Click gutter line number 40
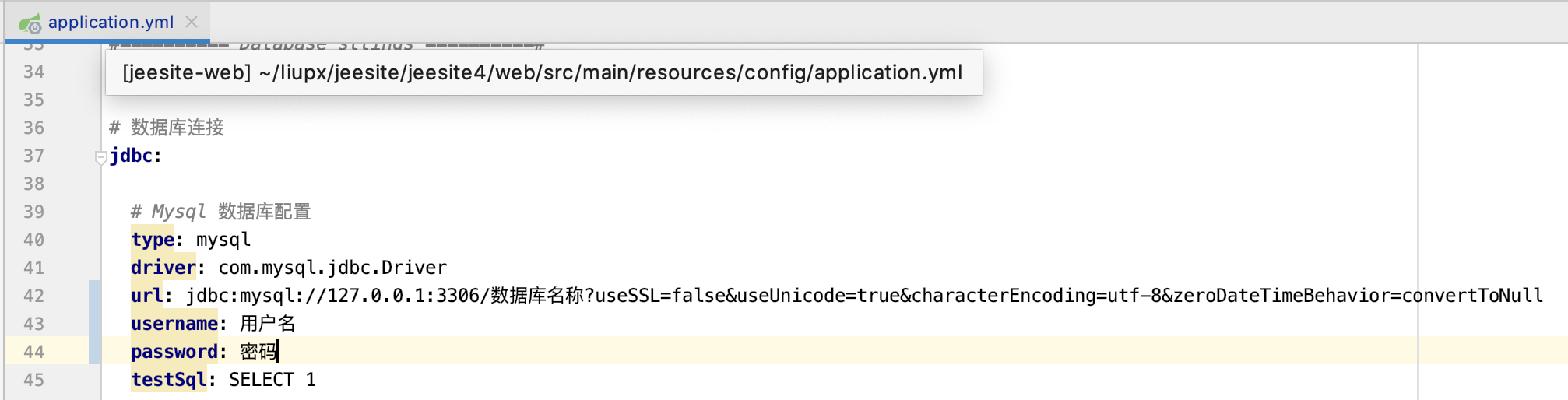Screen dimensions: 1568x400 (33, 240)
